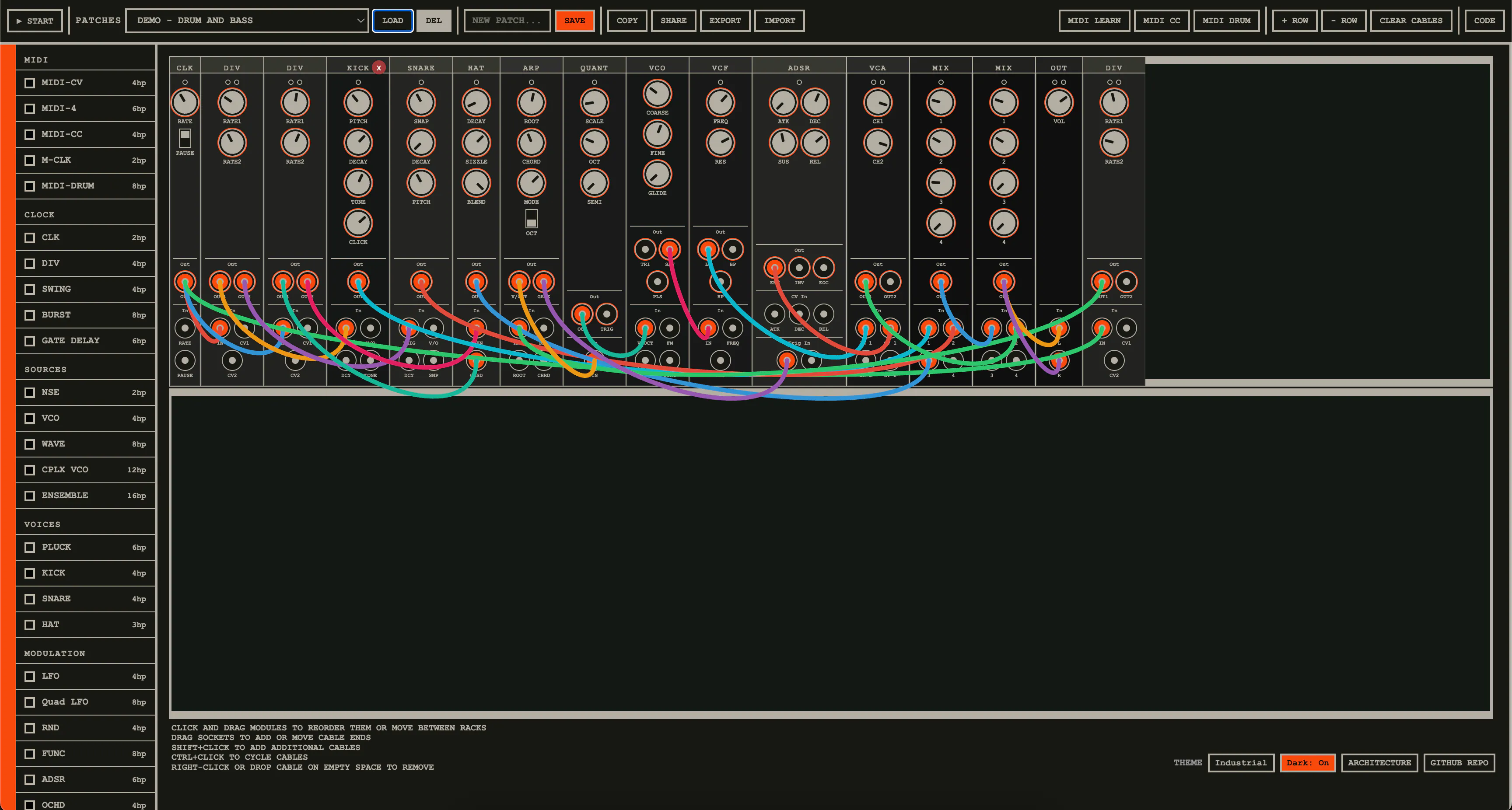Open the CODE view

1484,21
